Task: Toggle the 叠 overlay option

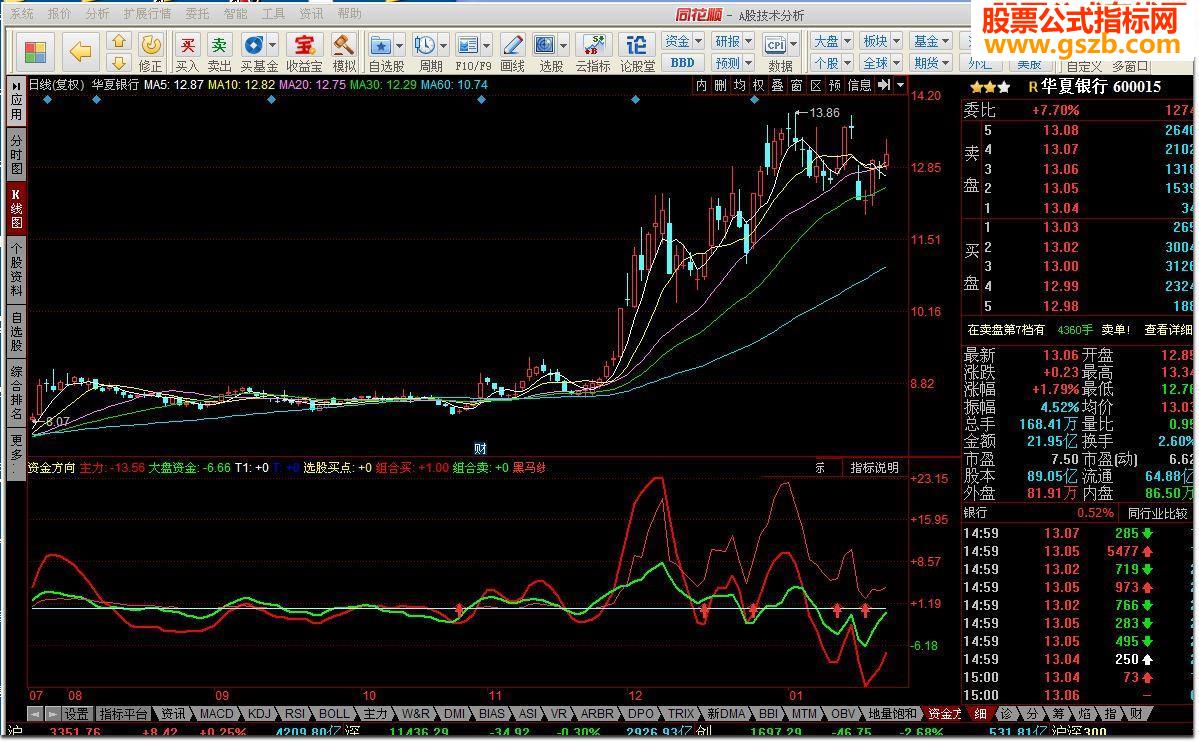Action: click(778, 85)
